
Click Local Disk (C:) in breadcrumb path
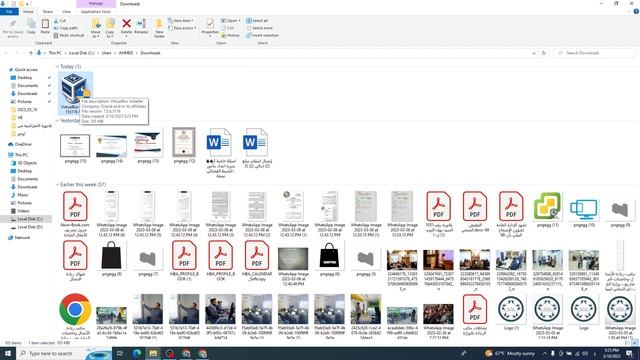click(x=81, y=53)
